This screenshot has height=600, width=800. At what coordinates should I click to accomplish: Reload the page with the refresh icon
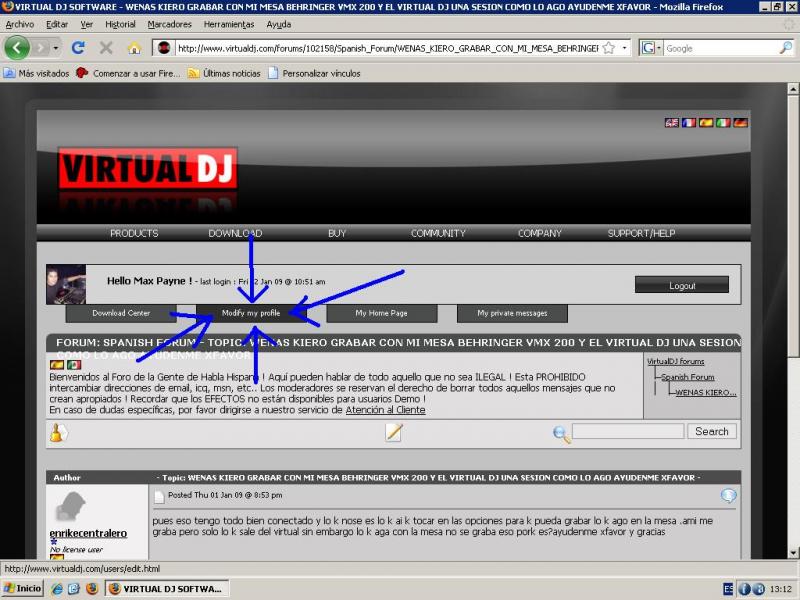click(x=78, y=48)
